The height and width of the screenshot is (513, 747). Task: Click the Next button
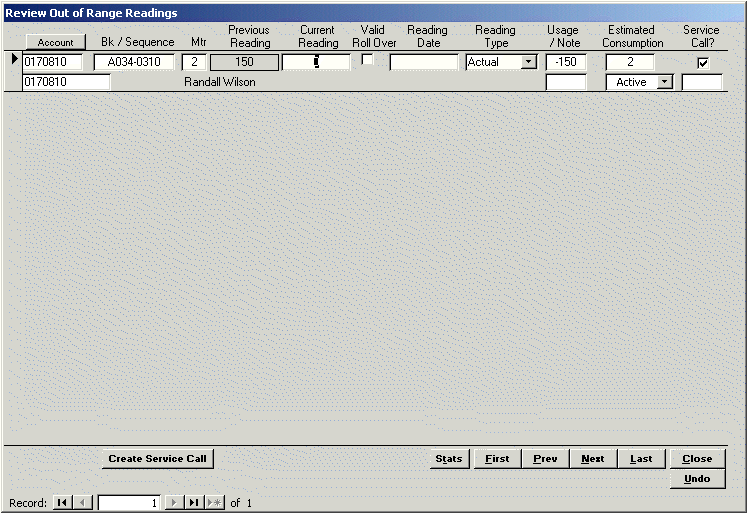[593, 459]
